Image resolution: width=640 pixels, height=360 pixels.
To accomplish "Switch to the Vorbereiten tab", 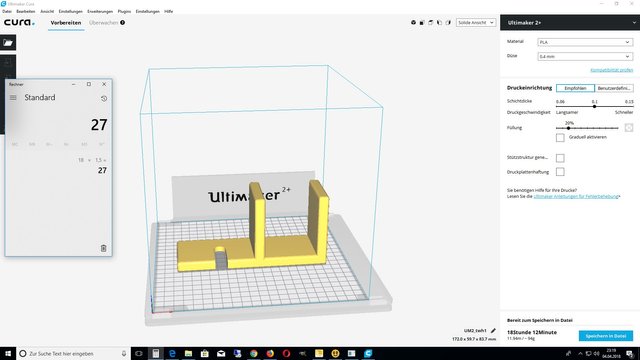I will click(x=66, y=23).
